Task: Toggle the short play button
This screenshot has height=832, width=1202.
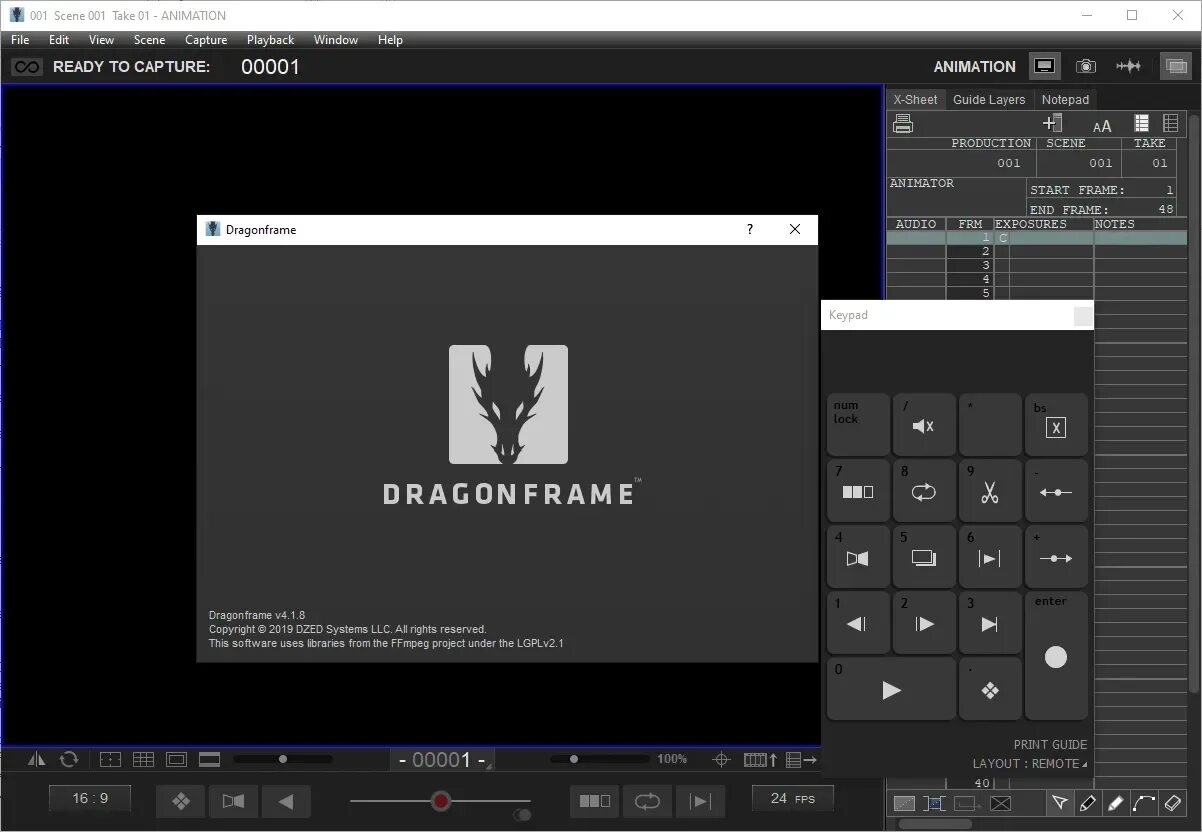Action: pos(701,801)
